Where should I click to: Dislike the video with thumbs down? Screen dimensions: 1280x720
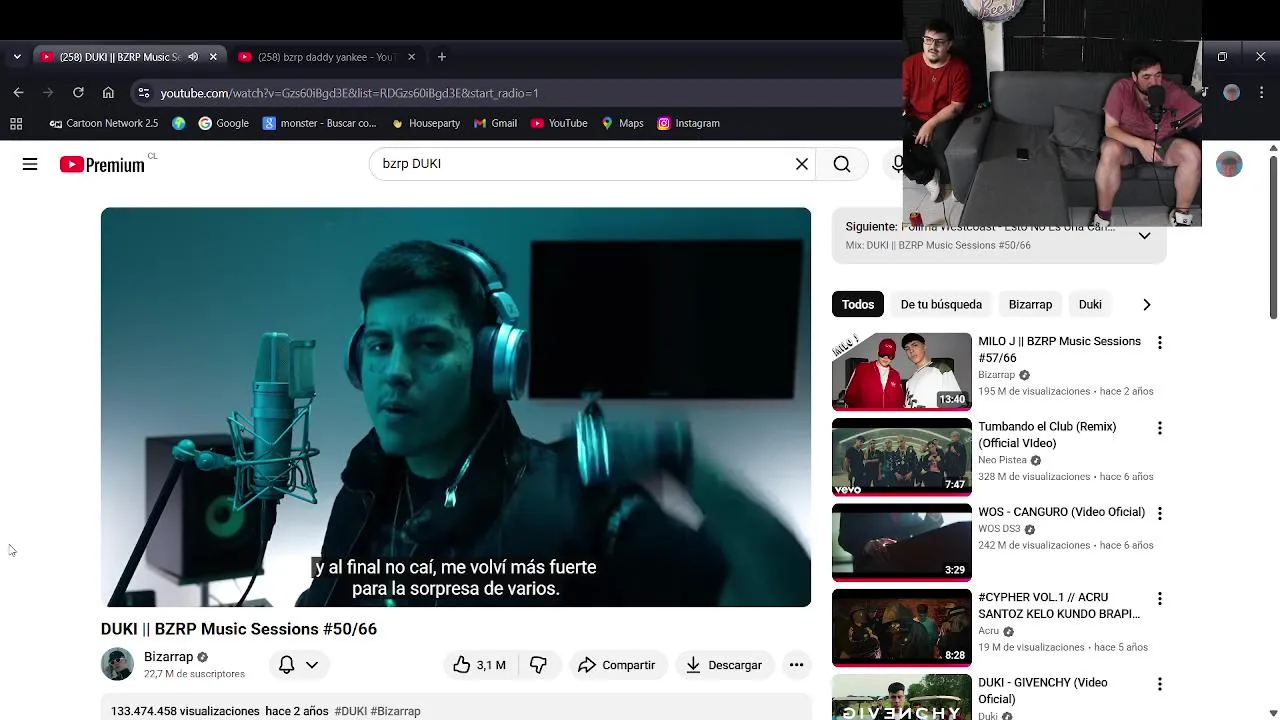click(x=538, y=665)
